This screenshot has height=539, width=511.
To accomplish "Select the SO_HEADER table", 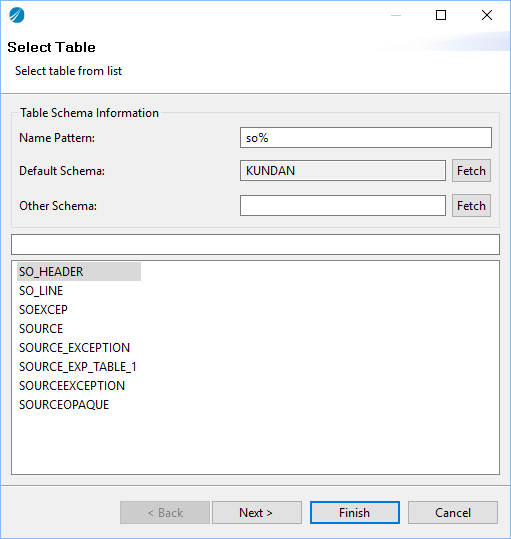I will [51, 272].
